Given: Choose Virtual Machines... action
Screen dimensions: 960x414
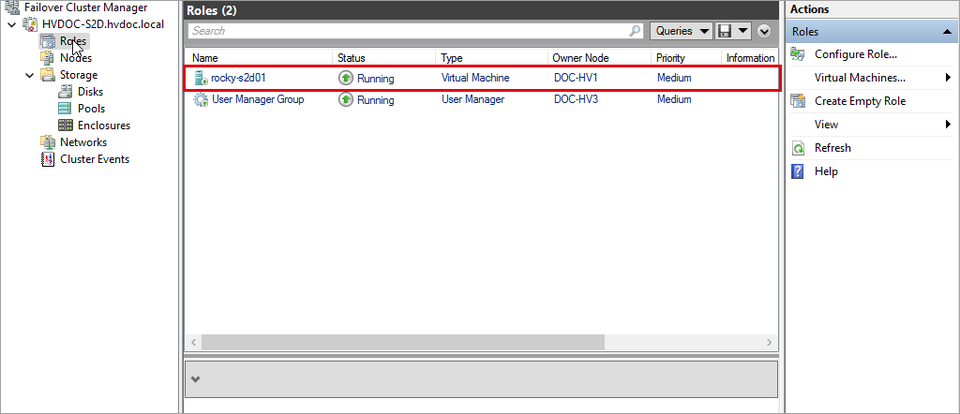Looking at the screenshot, I should pos(860,78).
